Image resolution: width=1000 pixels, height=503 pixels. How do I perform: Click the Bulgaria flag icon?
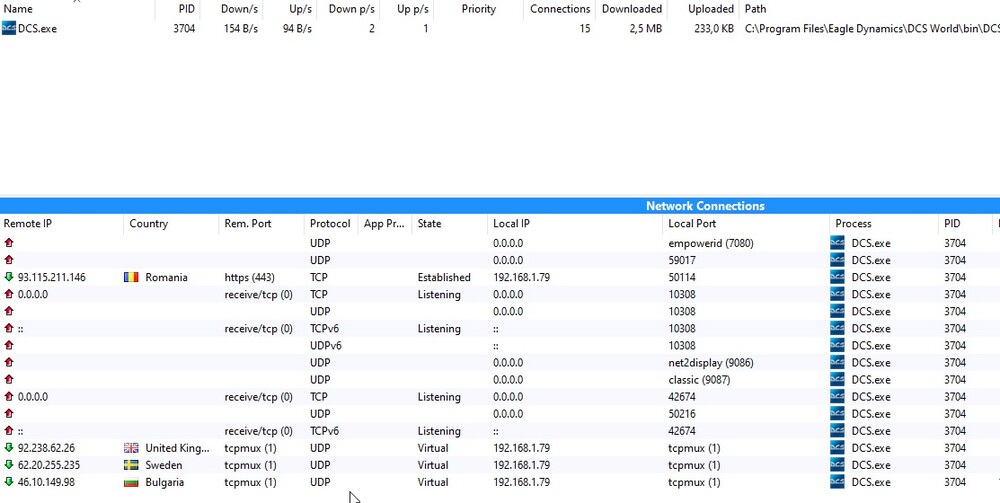click(x=131, y=483)
